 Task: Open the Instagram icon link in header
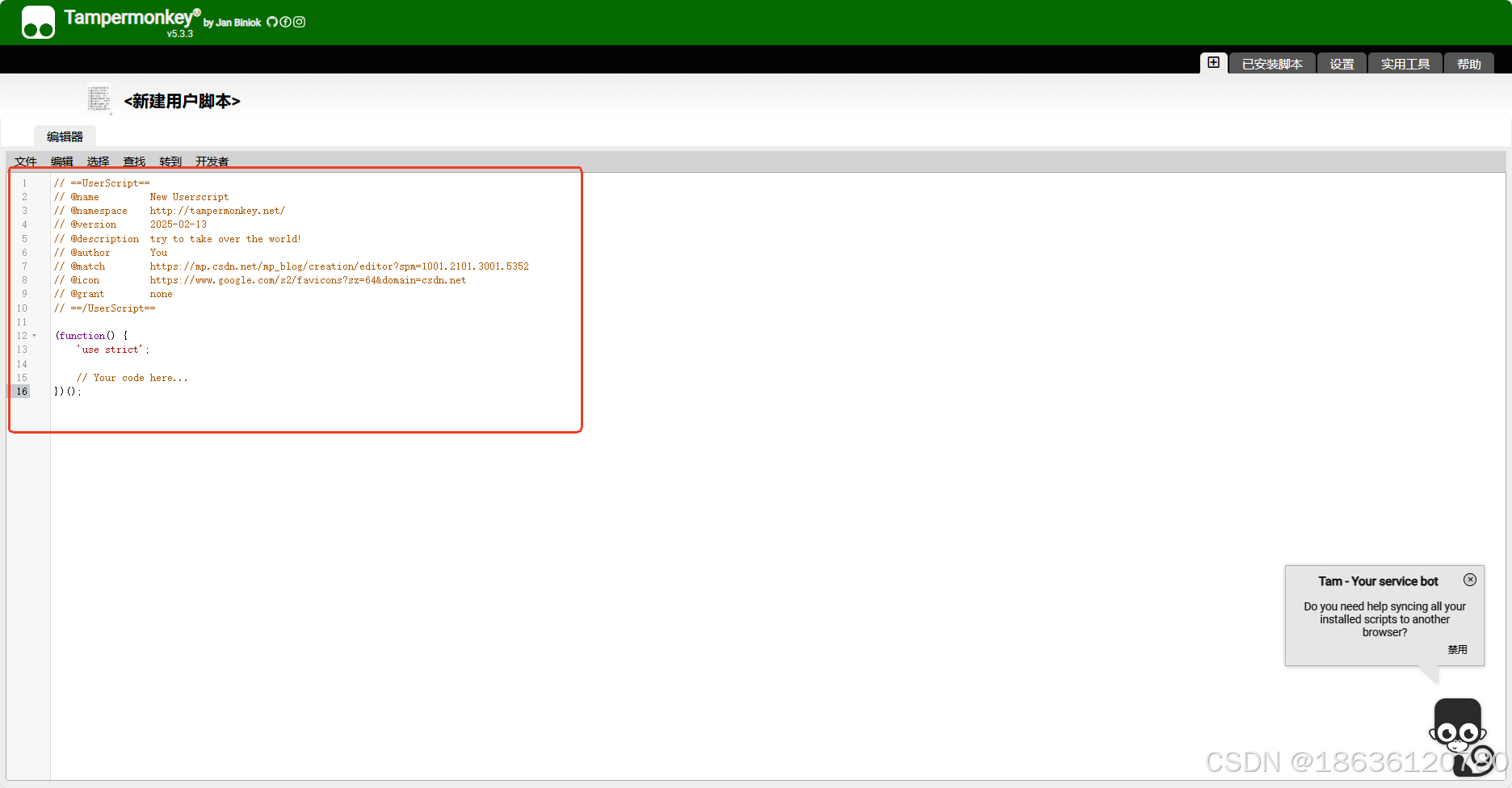(x=299, y=22)
